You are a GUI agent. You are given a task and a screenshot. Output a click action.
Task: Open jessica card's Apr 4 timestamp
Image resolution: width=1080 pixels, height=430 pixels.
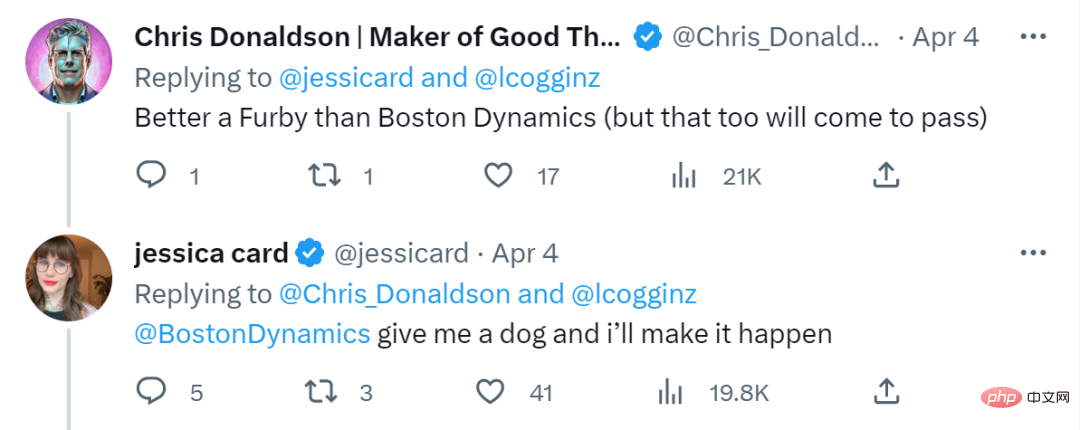[524, 253]
